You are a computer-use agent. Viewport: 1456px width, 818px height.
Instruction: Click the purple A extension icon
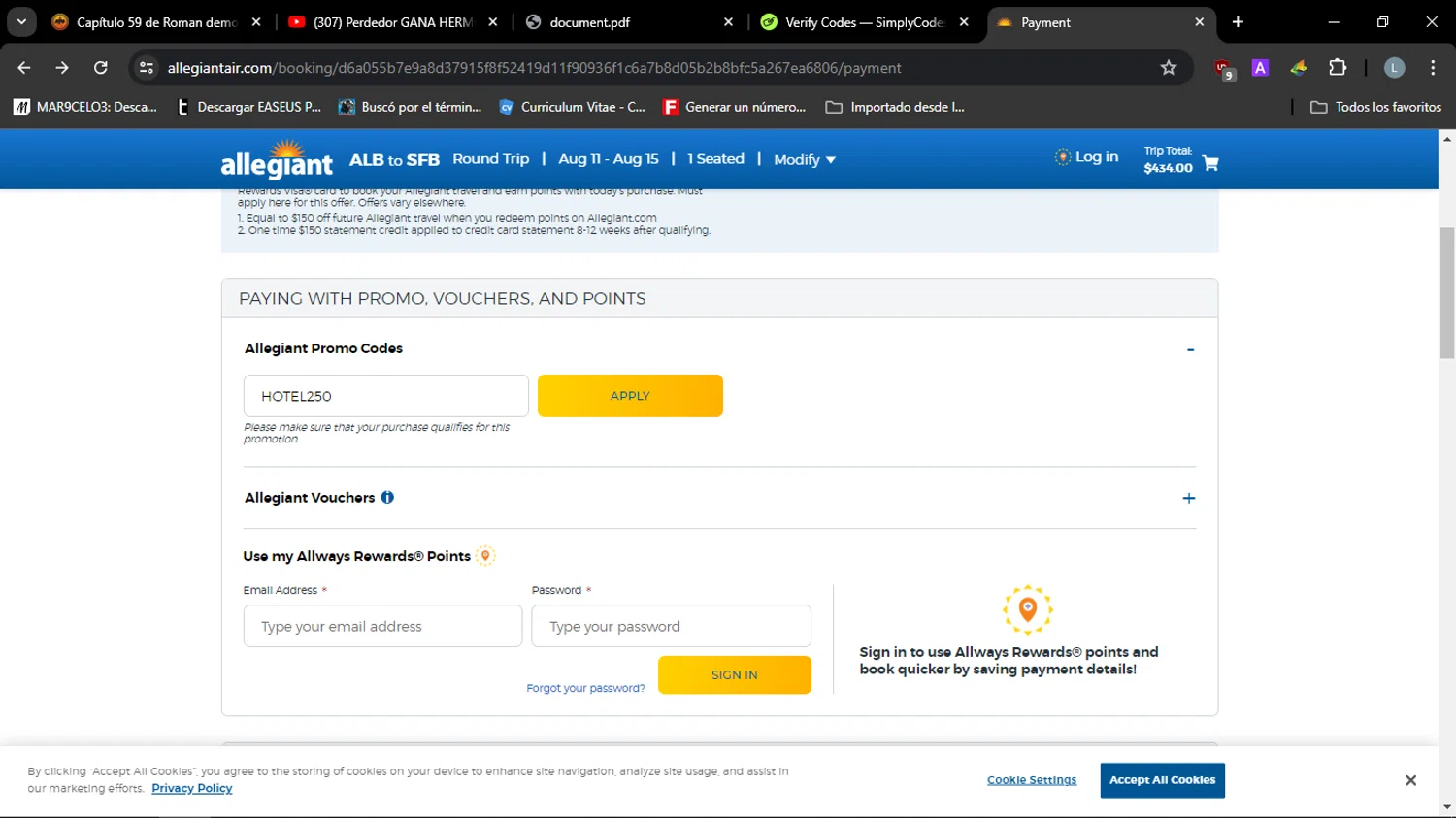pos(1260,68)
